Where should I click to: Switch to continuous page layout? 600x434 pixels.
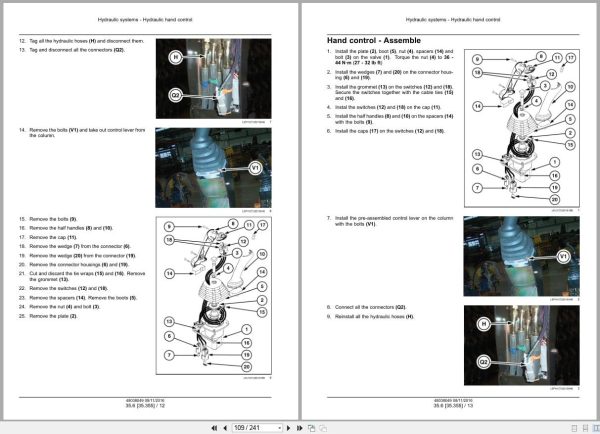tap(585, 428)
